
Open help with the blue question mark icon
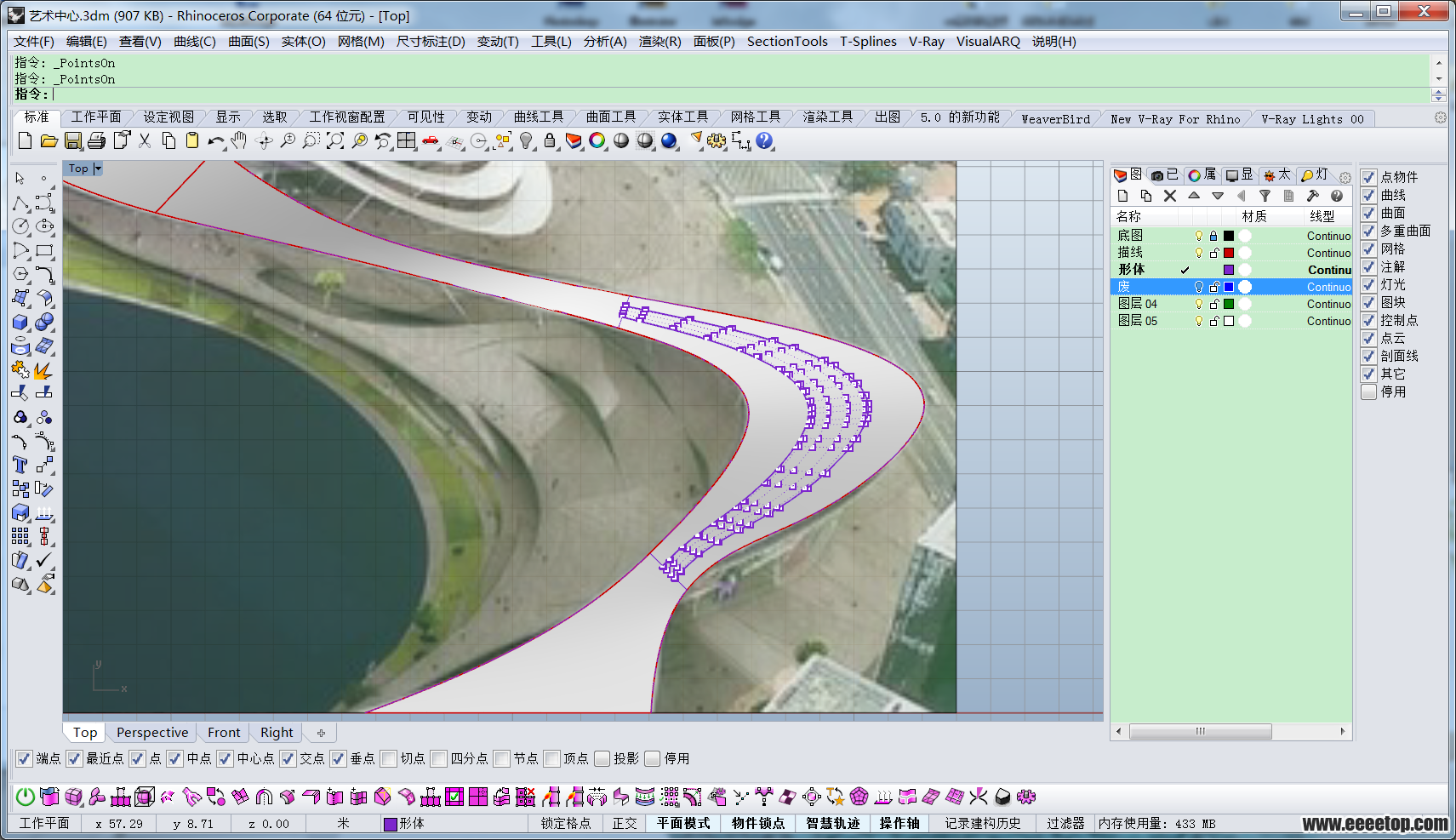(765, 140)
